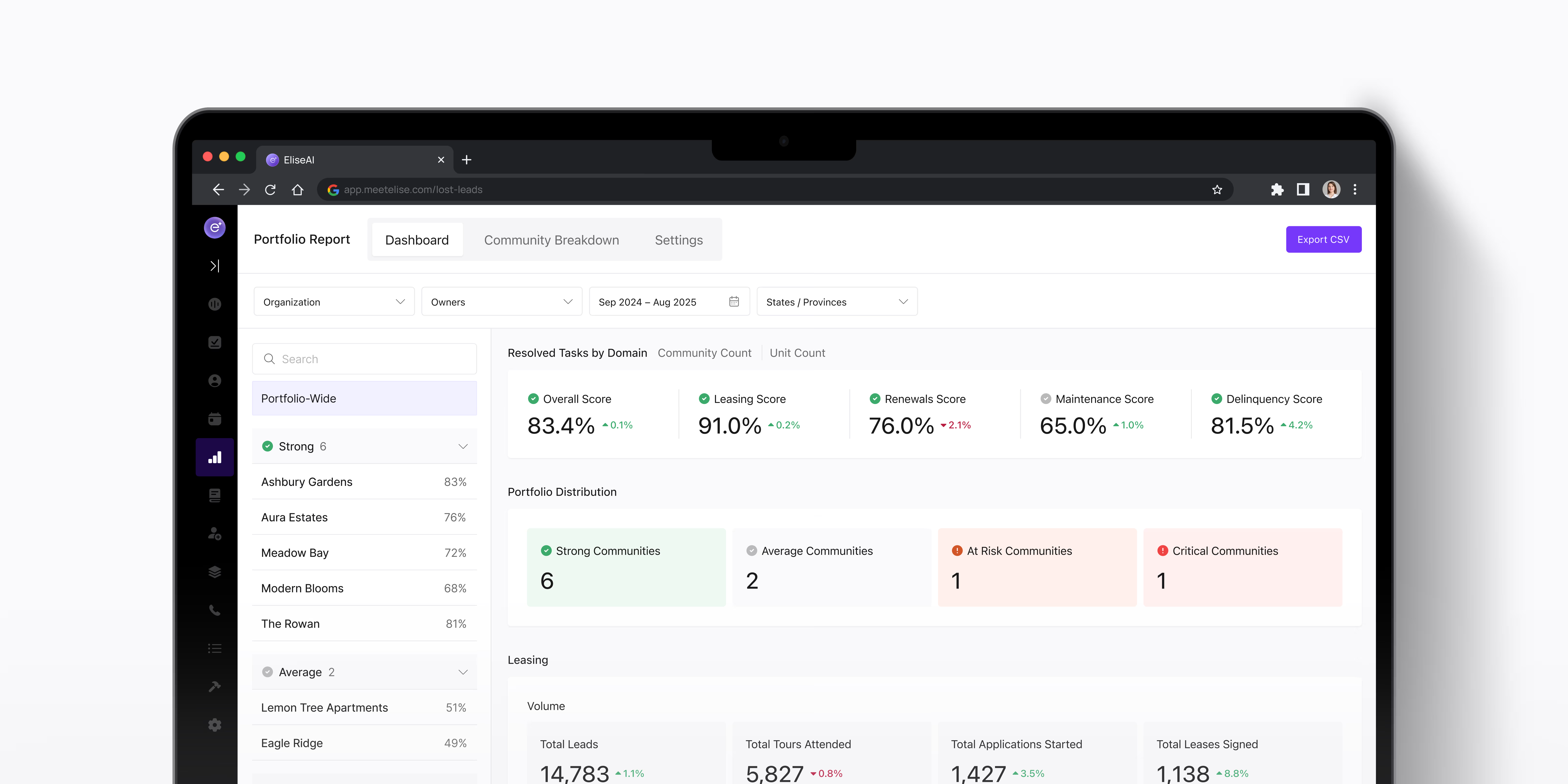Reload the browser page
This screenshot has height=784, width=1568.
point(270,190)
